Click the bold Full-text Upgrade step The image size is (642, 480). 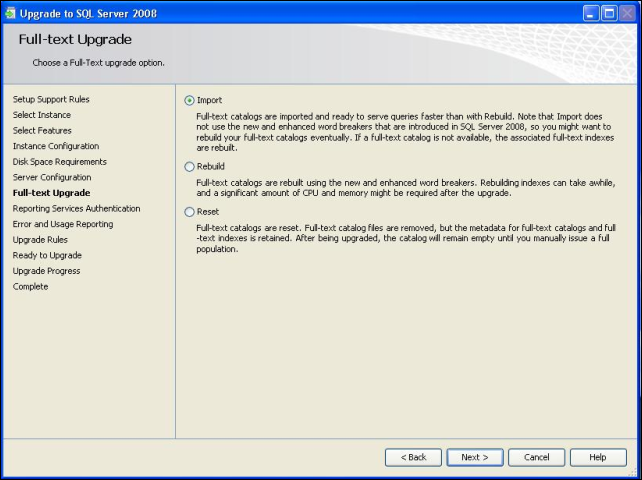pyautogui.click(x=52, y=192)
